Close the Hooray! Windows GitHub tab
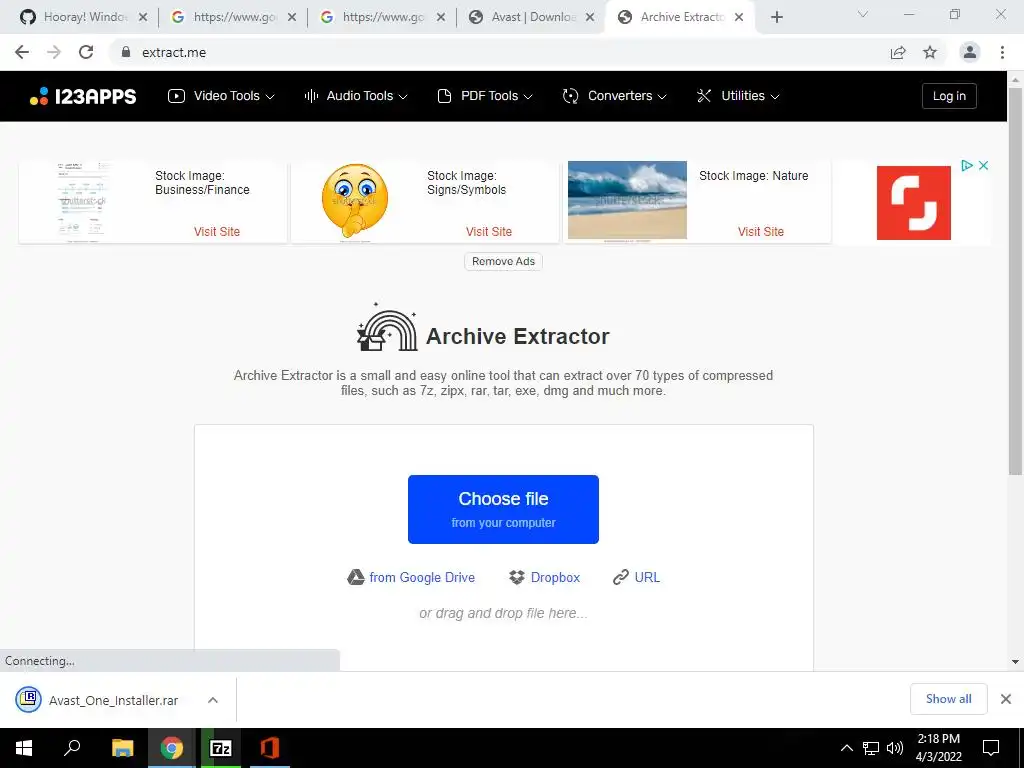 click(x=143, y=18)
